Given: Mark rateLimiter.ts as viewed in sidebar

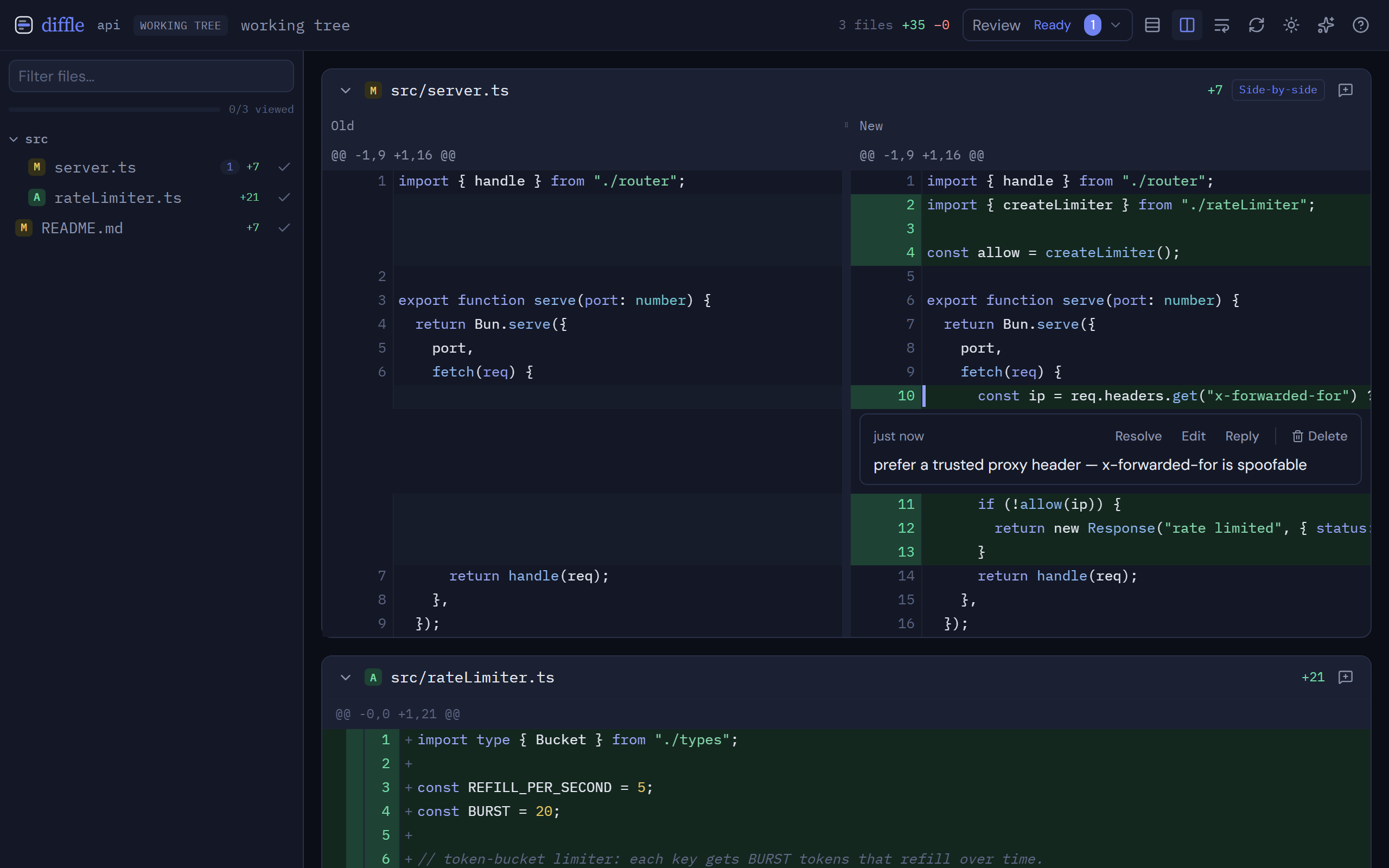Looking at the screenshot, I should tap(284, 197).
